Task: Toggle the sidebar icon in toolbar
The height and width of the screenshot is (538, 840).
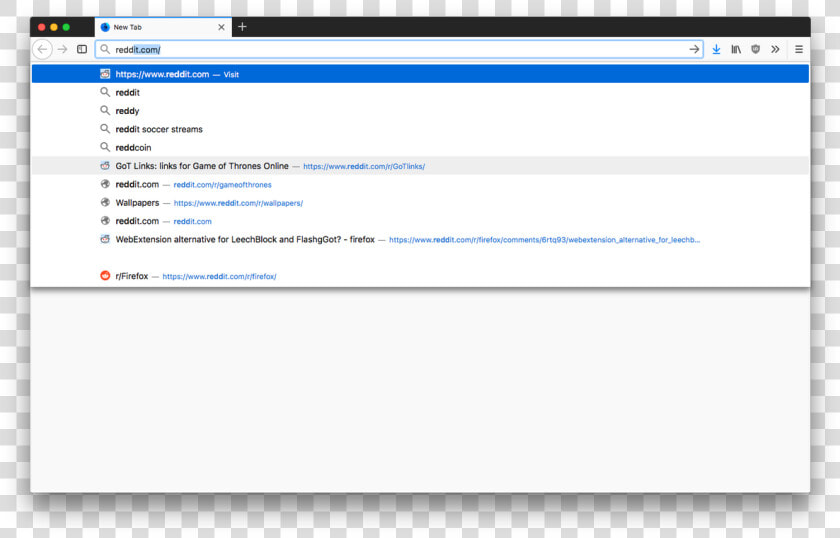Action: pos(82,49)
